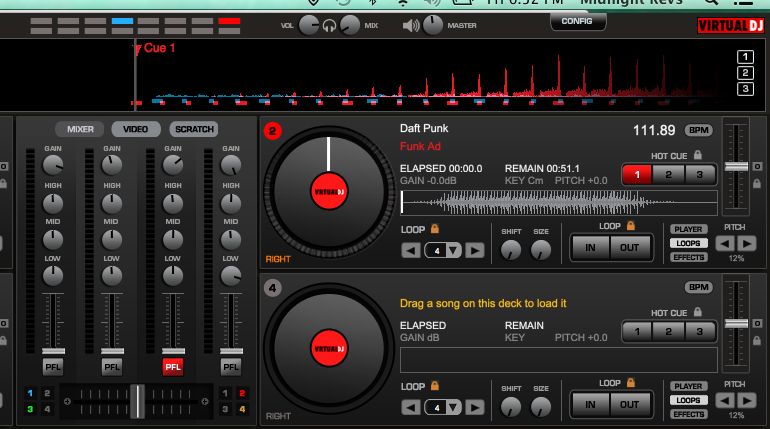The width and height of the screenshot is (770, 429).
Task: Switch to the VIDEO mixer tab
Action: [136, 129]
